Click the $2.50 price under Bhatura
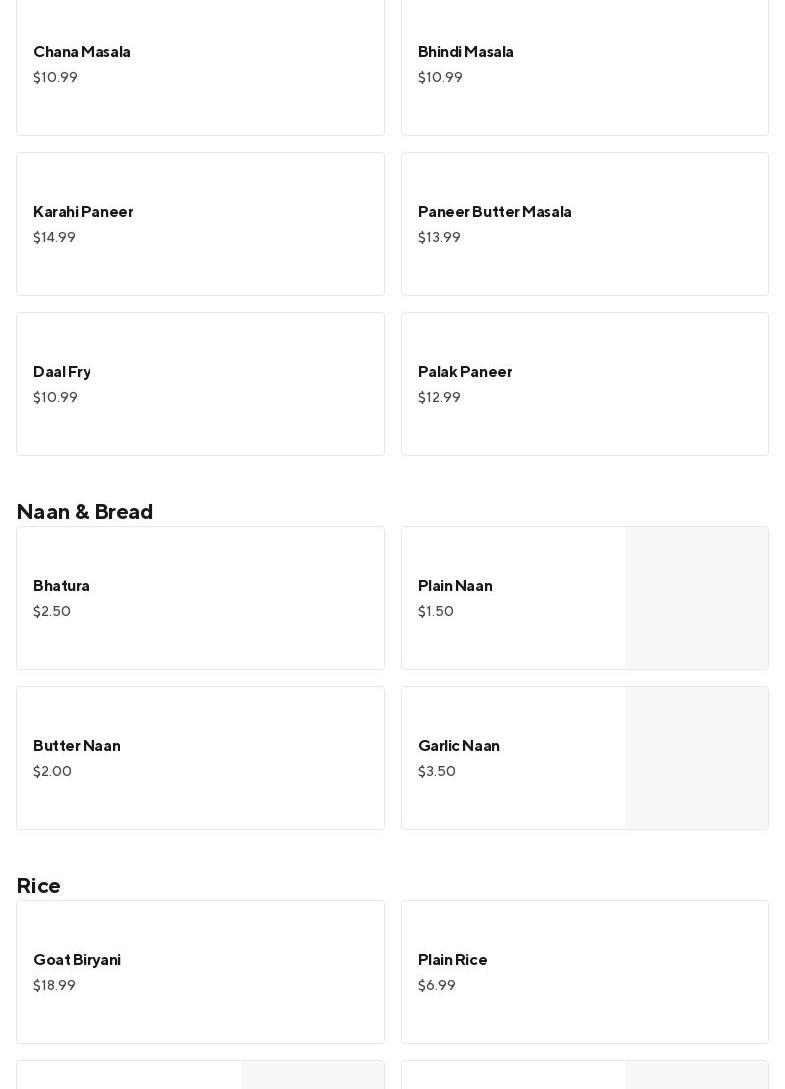The height and width of the screenshot is (1089, 785). pos(52,612)
